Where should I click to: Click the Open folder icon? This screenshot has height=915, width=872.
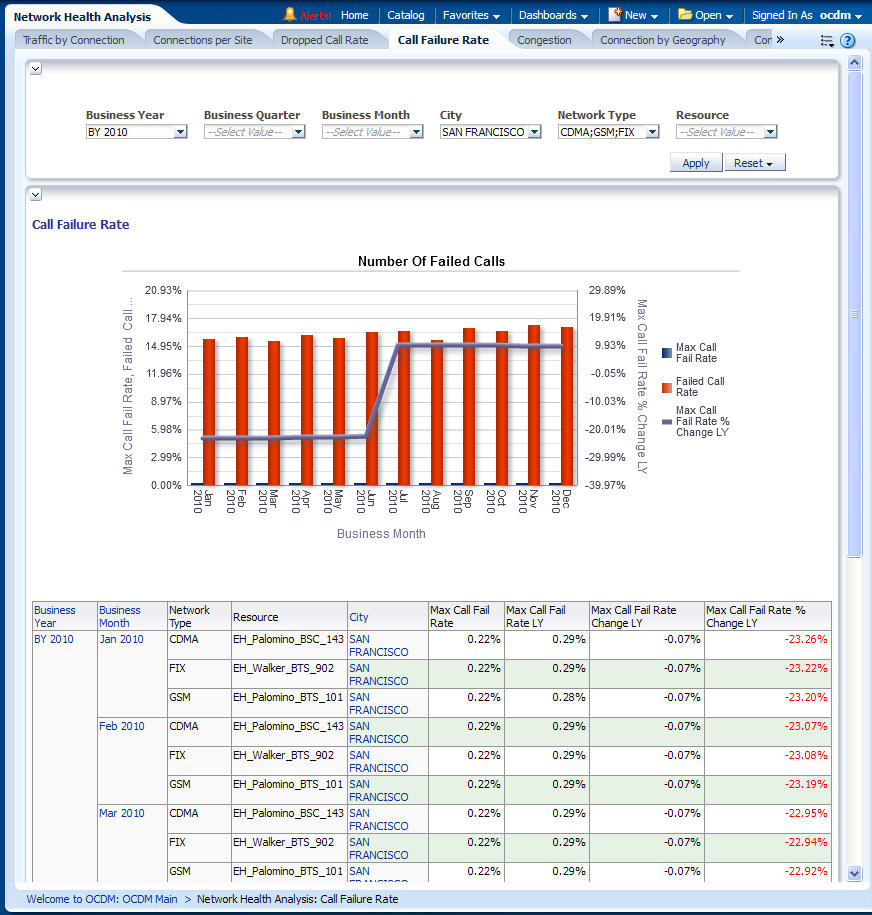(x=685, y=15)
